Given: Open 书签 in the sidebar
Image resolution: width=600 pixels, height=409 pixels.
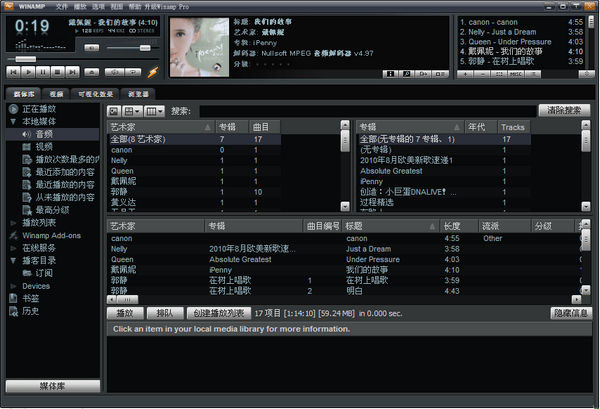Looking at the screenshot, I should [x=31, y=298].
